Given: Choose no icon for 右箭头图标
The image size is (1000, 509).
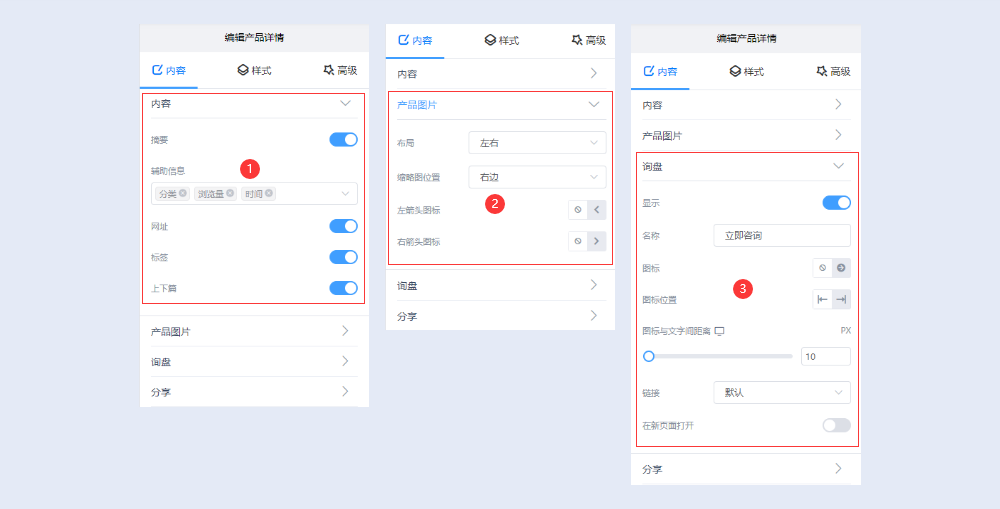Looking at the screenshot, I should point(577,241).
